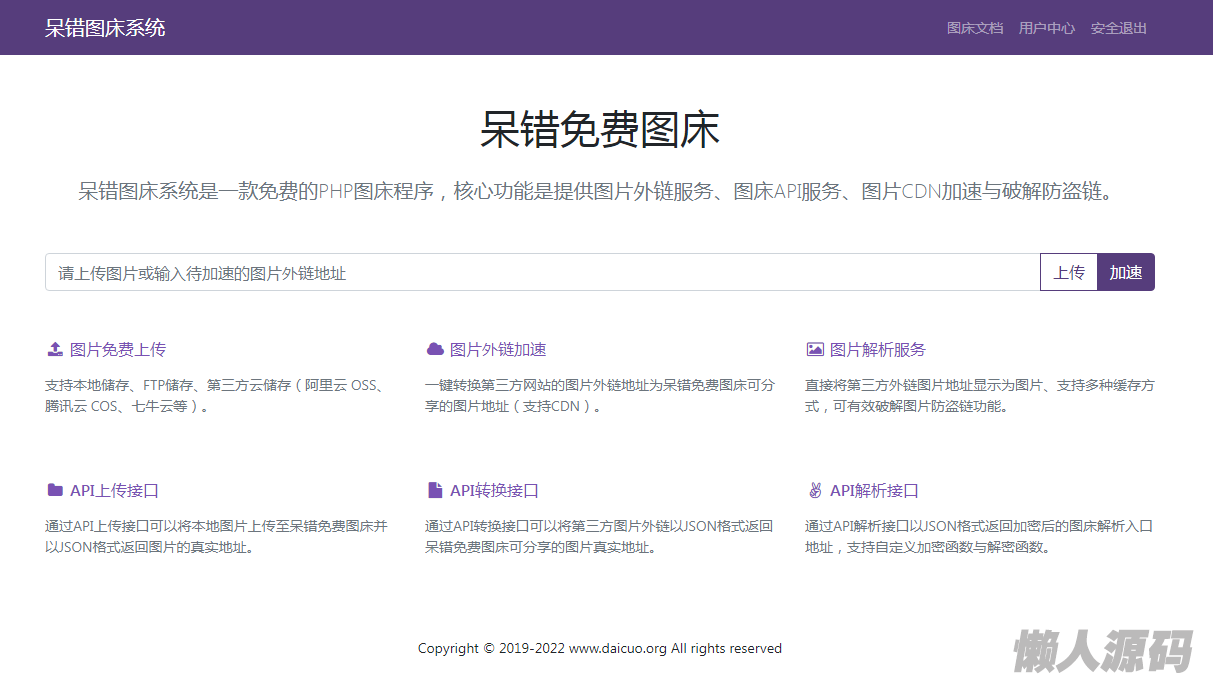The width and height of the screenshot is (1213, 686).
Task: Open the 图片外链加速 heading link
Action: (498, 349)
